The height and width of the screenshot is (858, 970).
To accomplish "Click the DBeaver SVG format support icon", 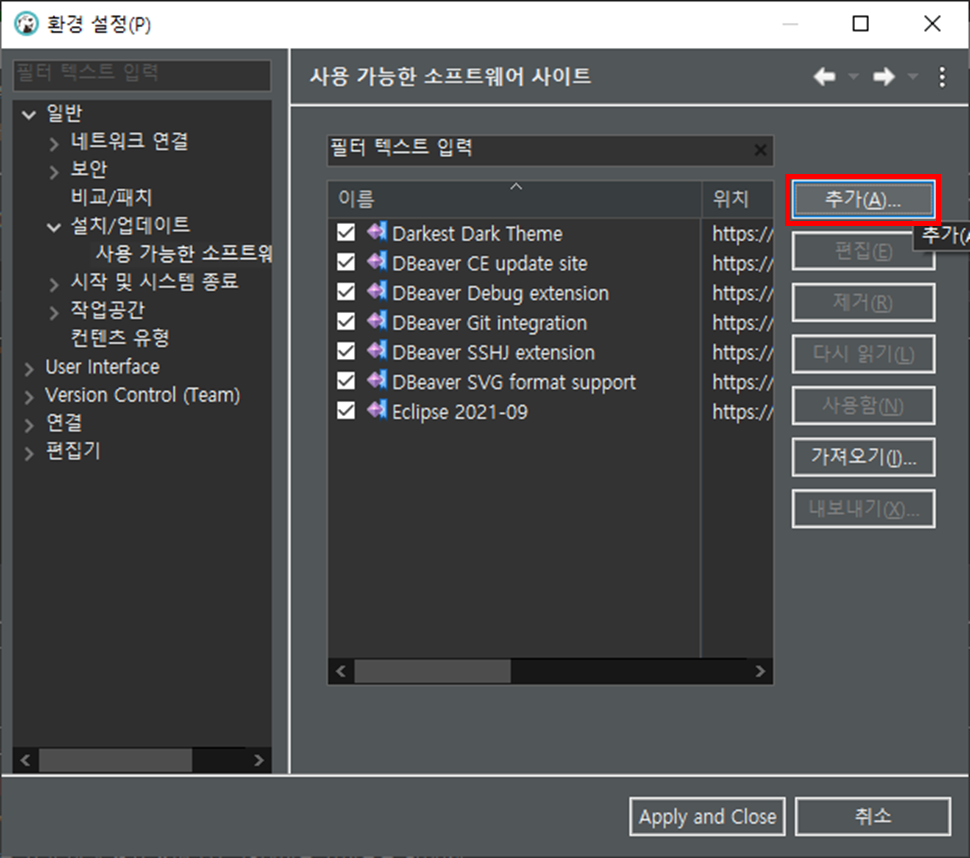I will 377,380.
